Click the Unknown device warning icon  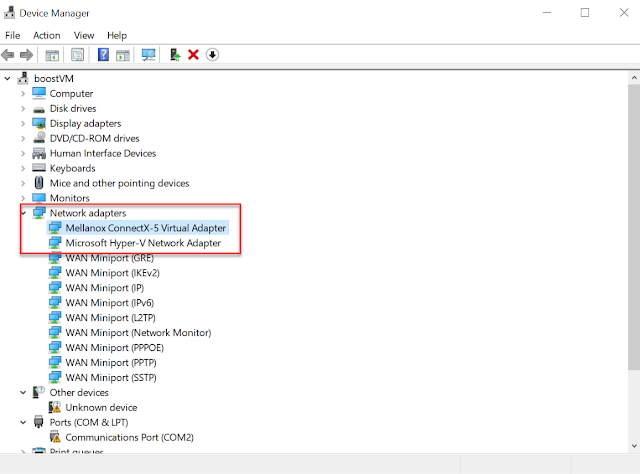point(55,407)
